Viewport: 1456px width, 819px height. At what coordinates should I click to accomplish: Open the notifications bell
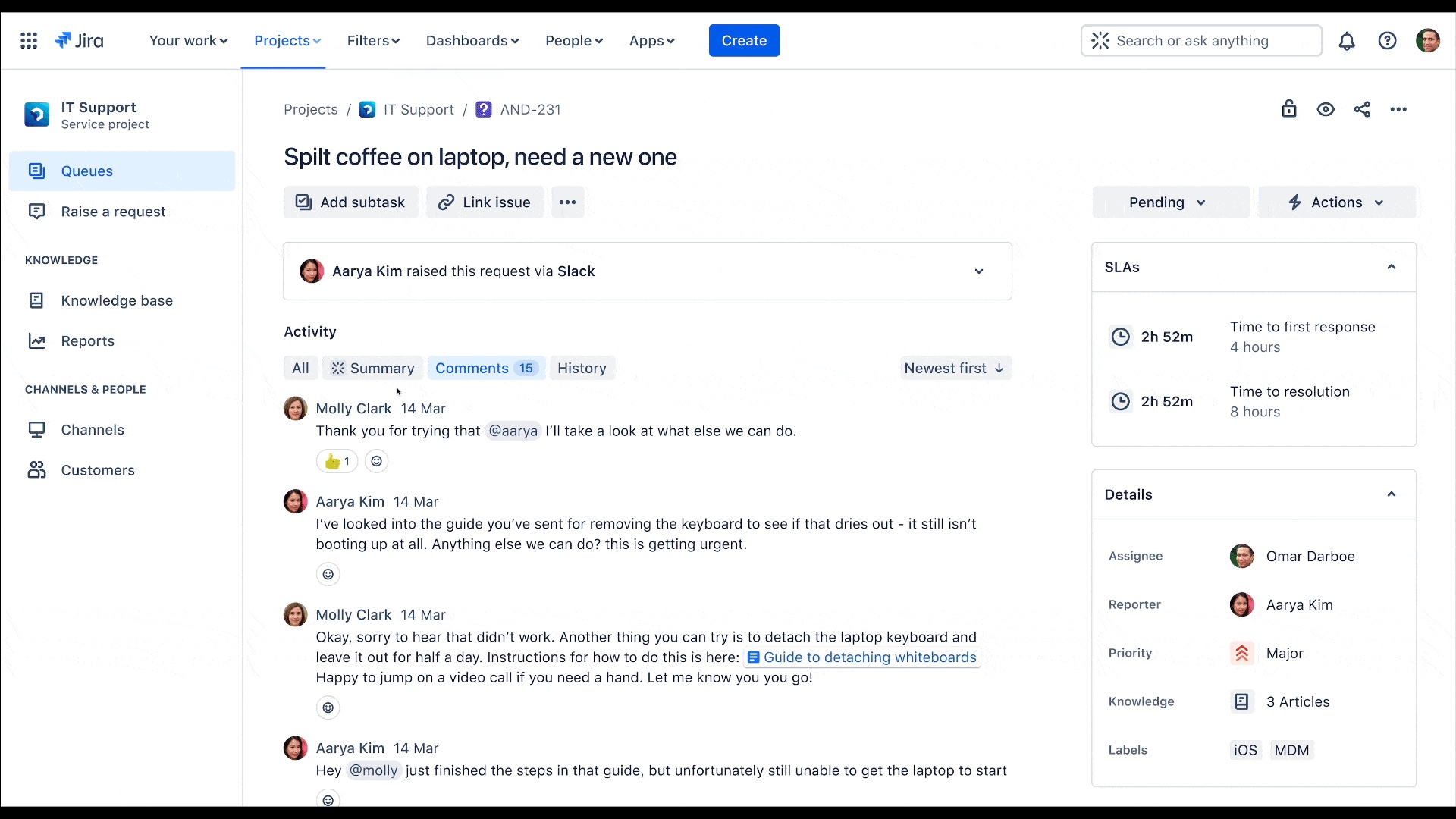tap(1347, 41)
